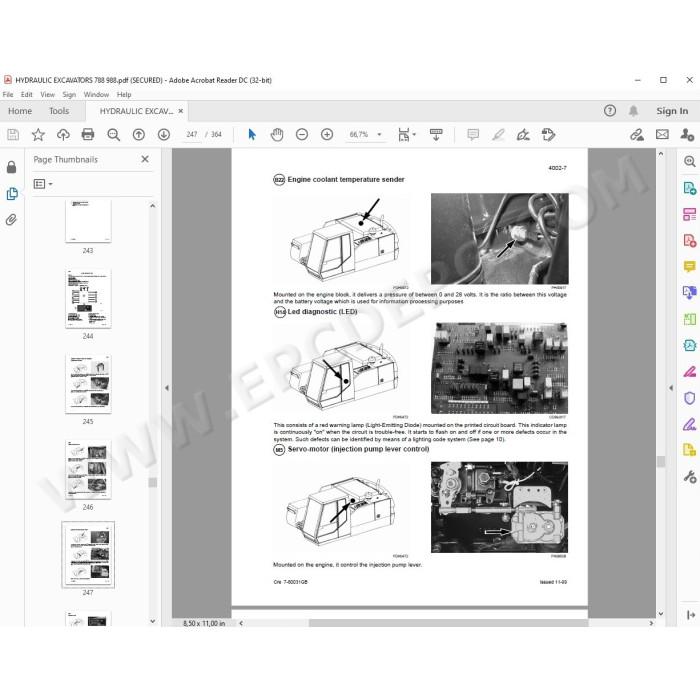Expand the right pane with the bottom arrow icon
Viewport: 700px width, 700px height.
coord(691,615)
